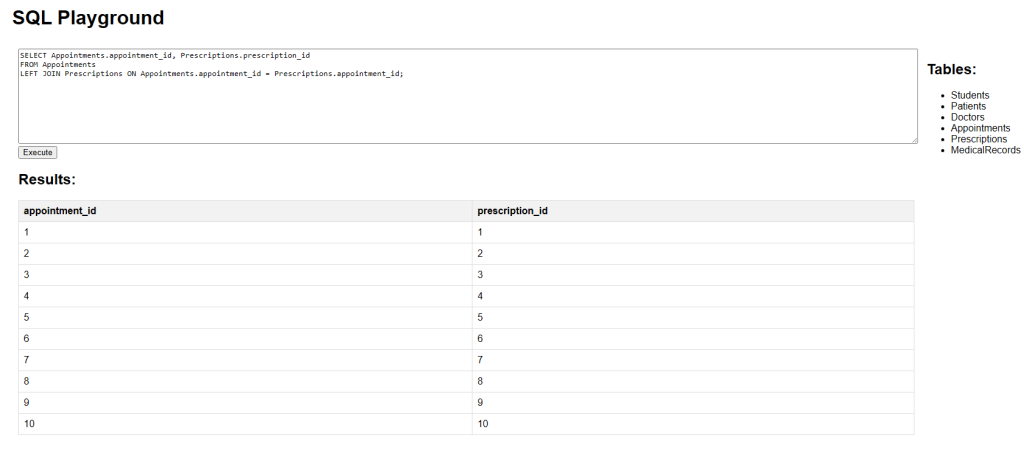Click the SELECT line of the query

point(165,56)
